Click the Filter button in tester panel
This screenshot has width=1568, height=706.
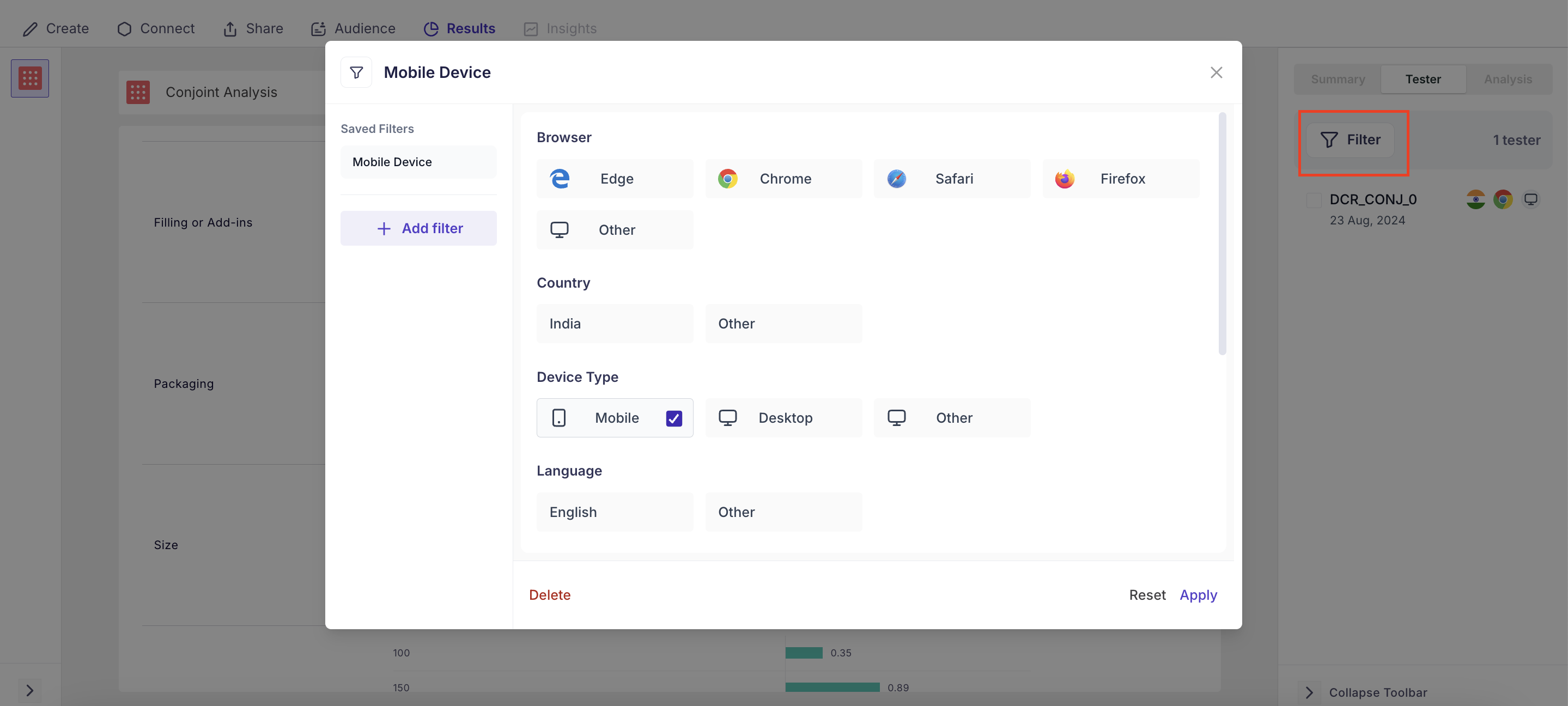(x=1350, y=140)
